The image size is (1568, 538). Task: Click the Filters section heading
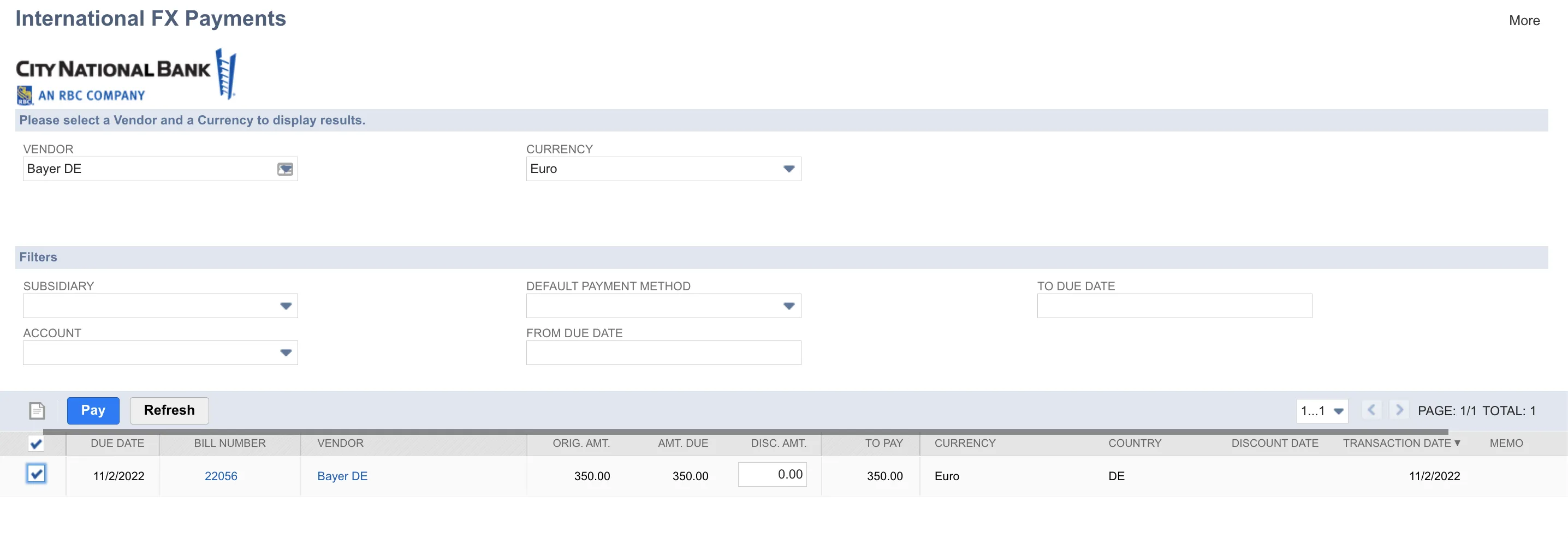(38, 258)
